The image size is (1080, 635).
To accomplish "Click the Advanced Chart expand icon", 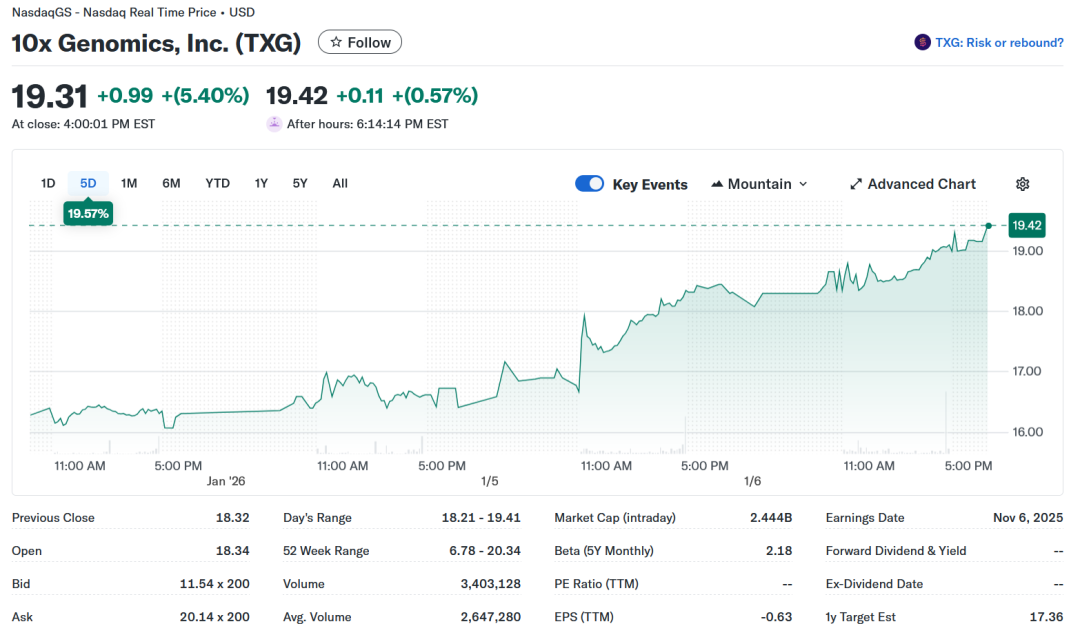I will [x=856, y=184].
